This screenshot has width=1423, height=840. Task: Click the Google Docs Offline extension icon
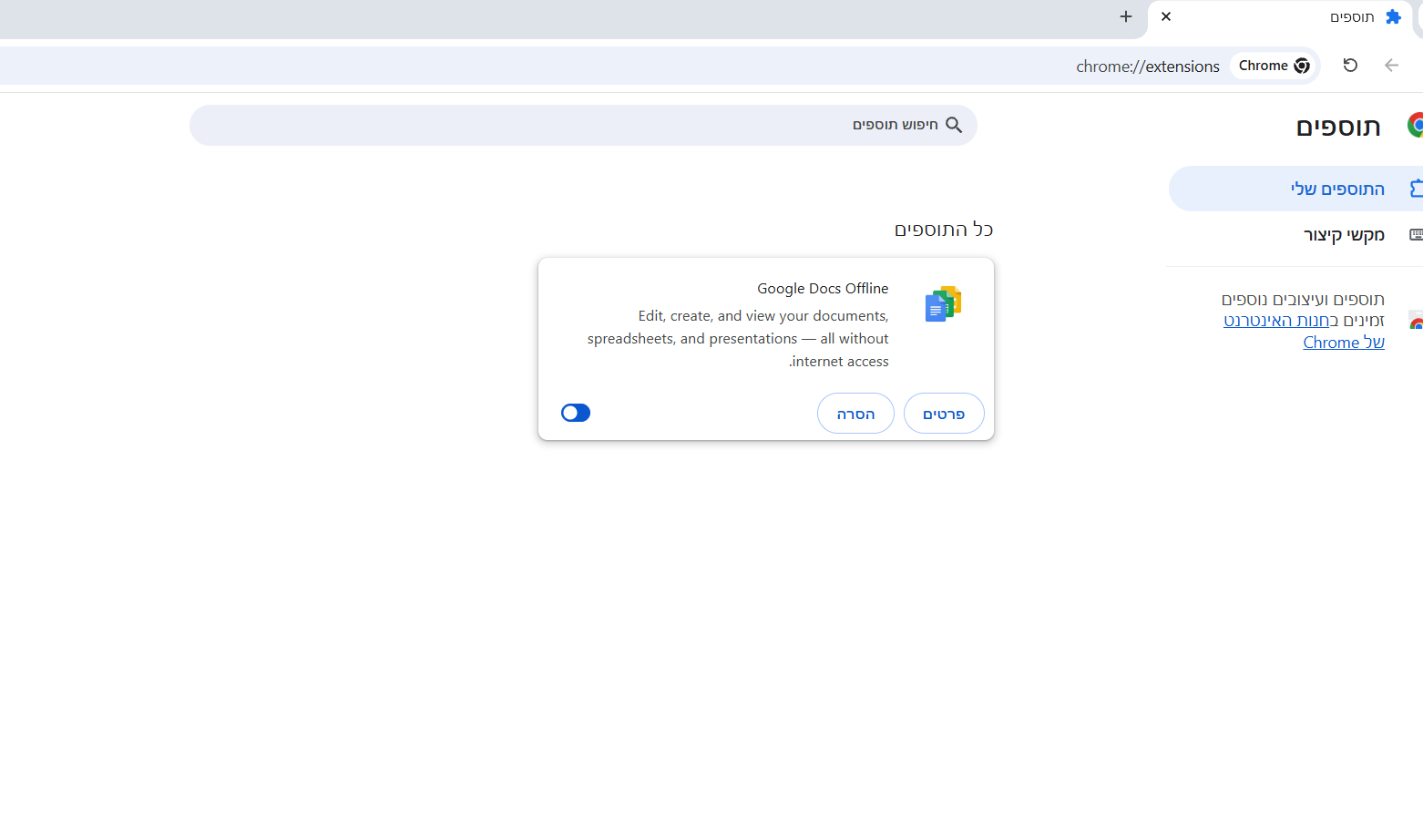pos(943,303)
